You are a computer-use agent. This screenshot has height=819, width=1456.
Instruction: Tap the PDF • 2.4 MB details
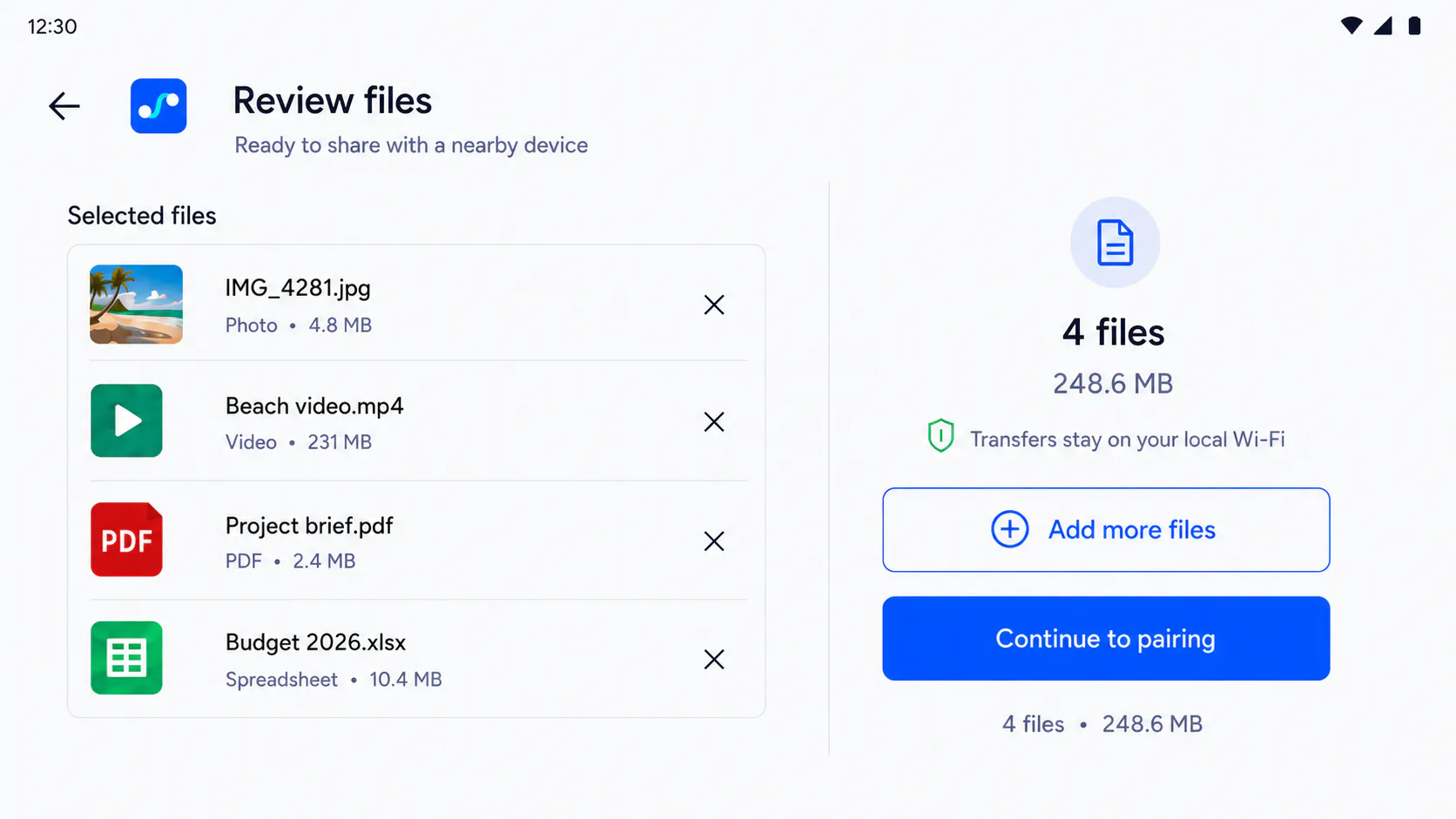point(290,561)
